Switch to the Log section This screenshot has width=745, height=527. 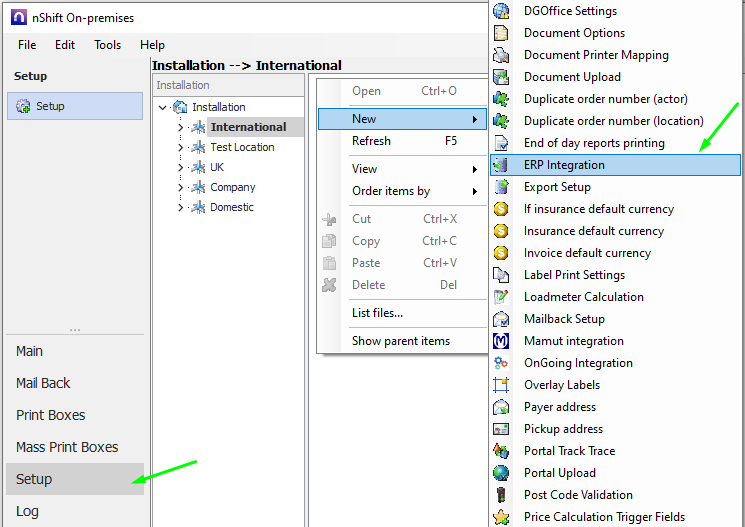pos(75,511)
